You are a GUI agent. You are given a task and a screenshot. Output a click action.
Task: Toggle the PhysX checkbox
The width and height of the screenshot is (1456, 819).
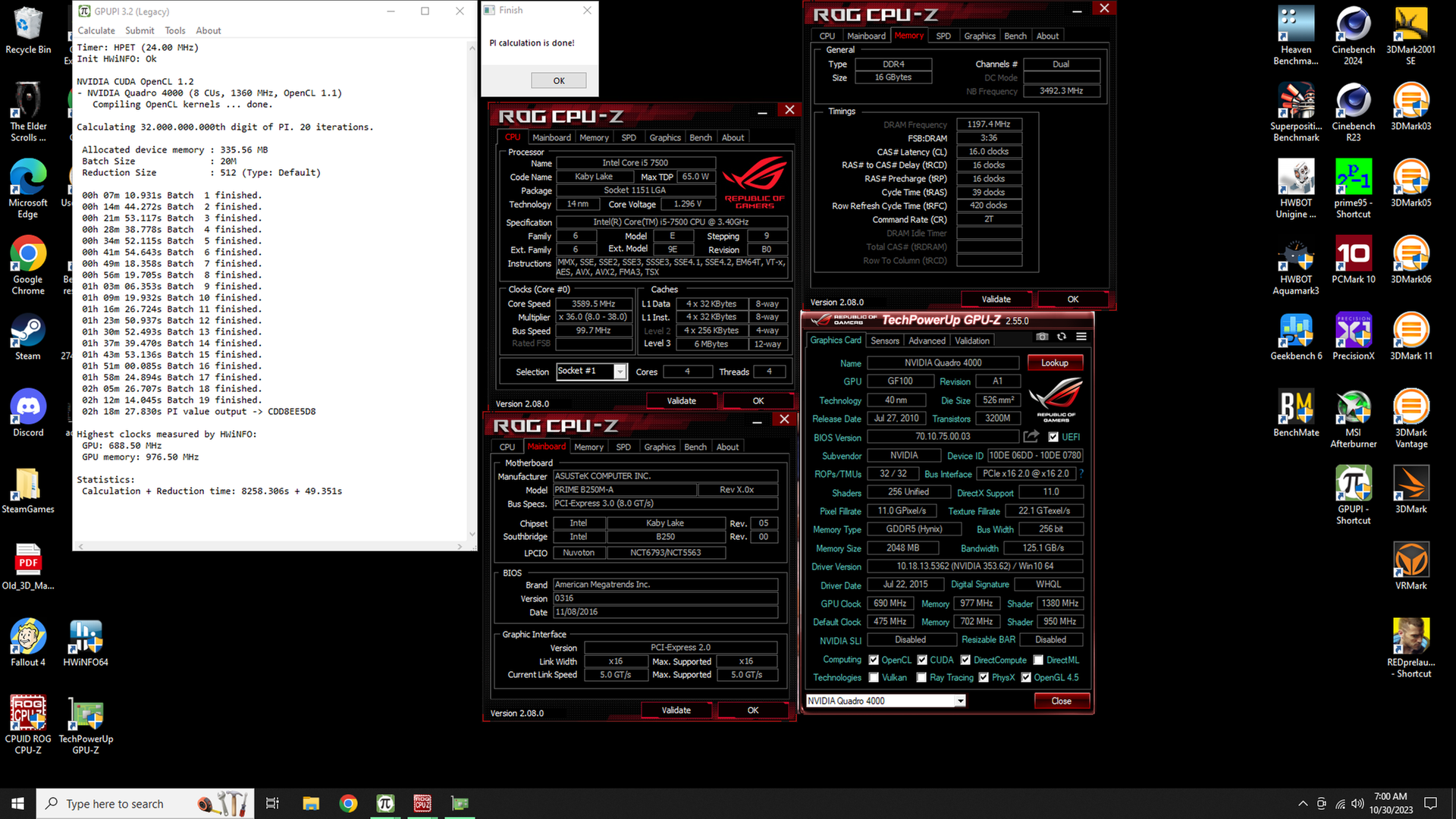[x=984, y=677]
